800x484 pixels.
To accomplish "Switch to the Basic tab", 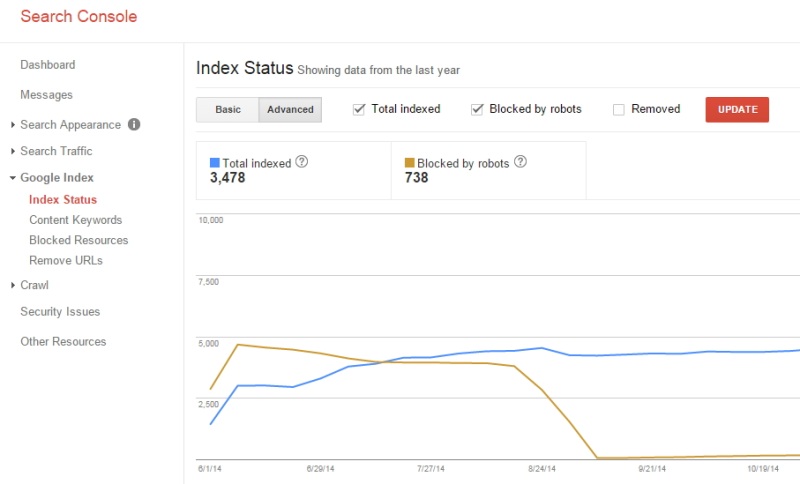I will [x=228, y=110].
